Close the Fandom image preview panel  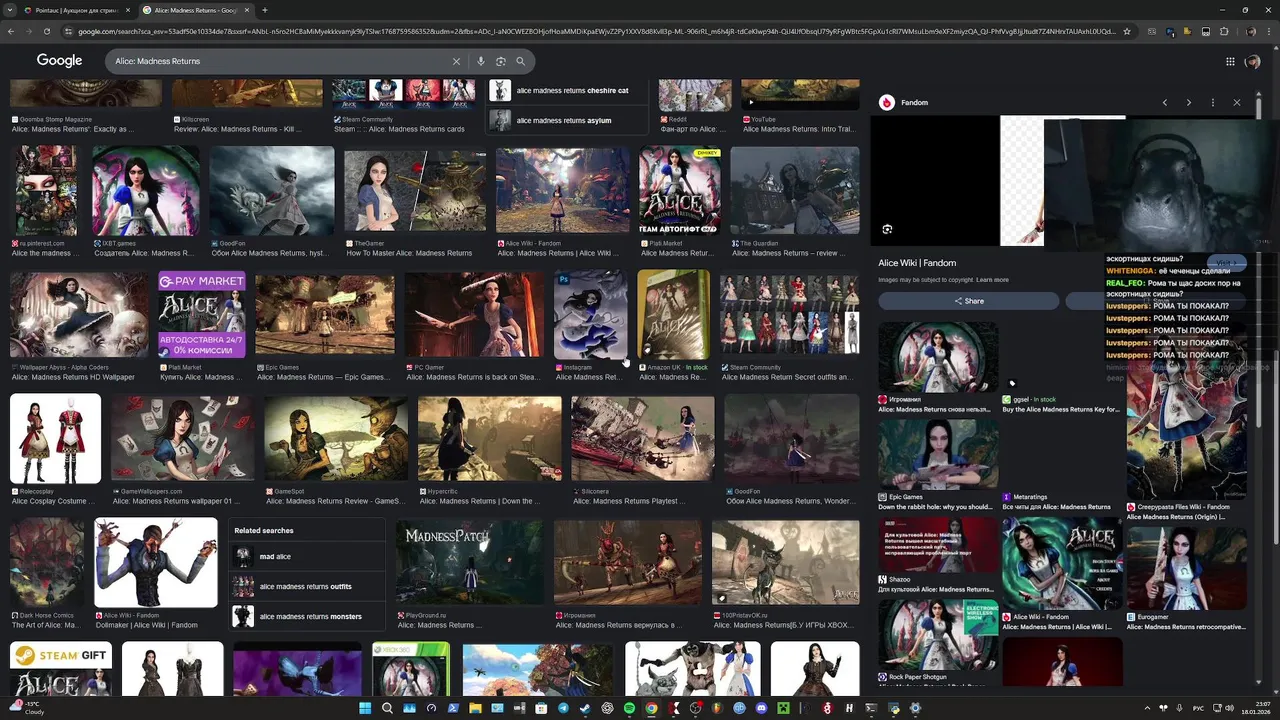(x=1236, y=102)
